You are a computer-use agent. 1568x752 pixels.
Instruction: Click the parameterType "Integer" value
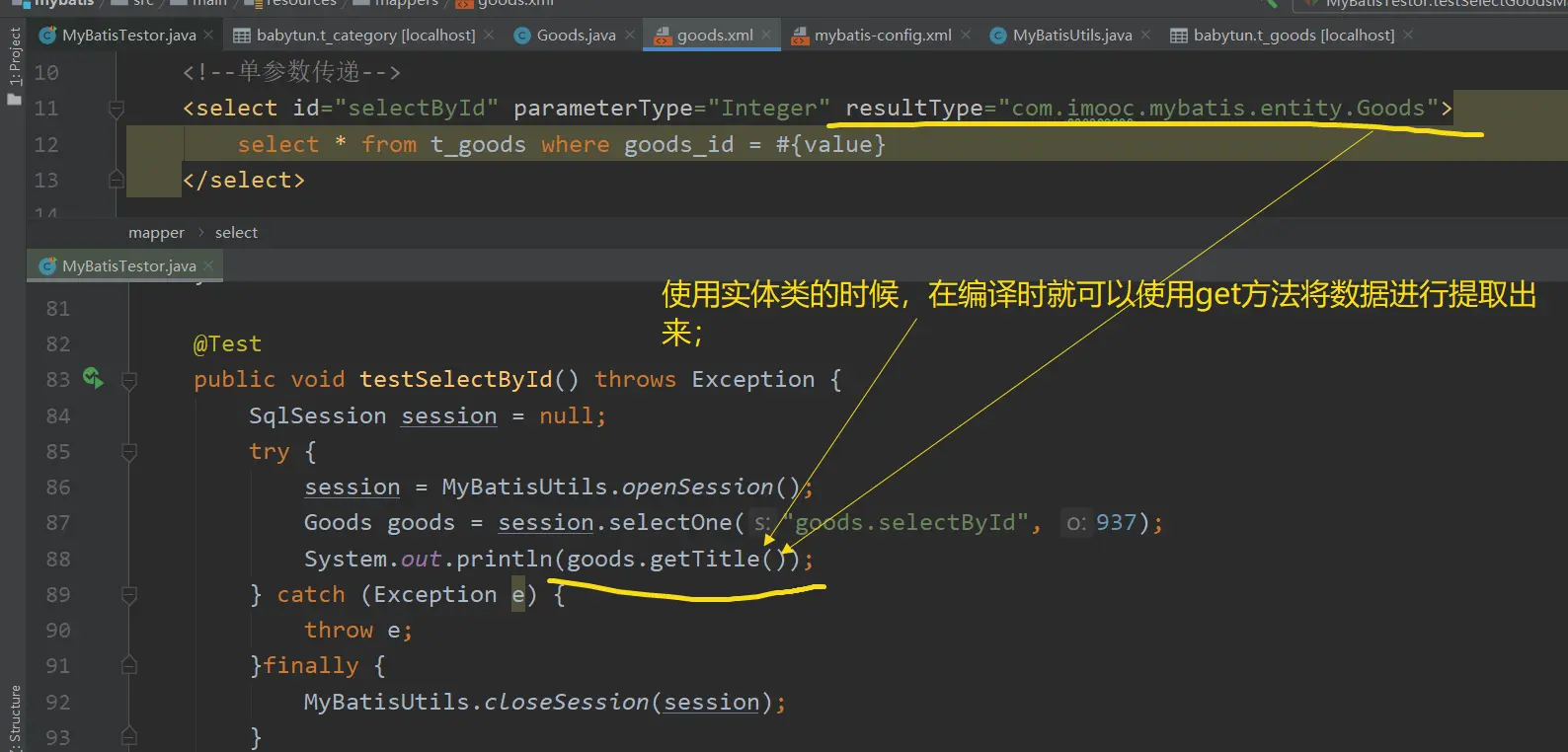point(769,109)
